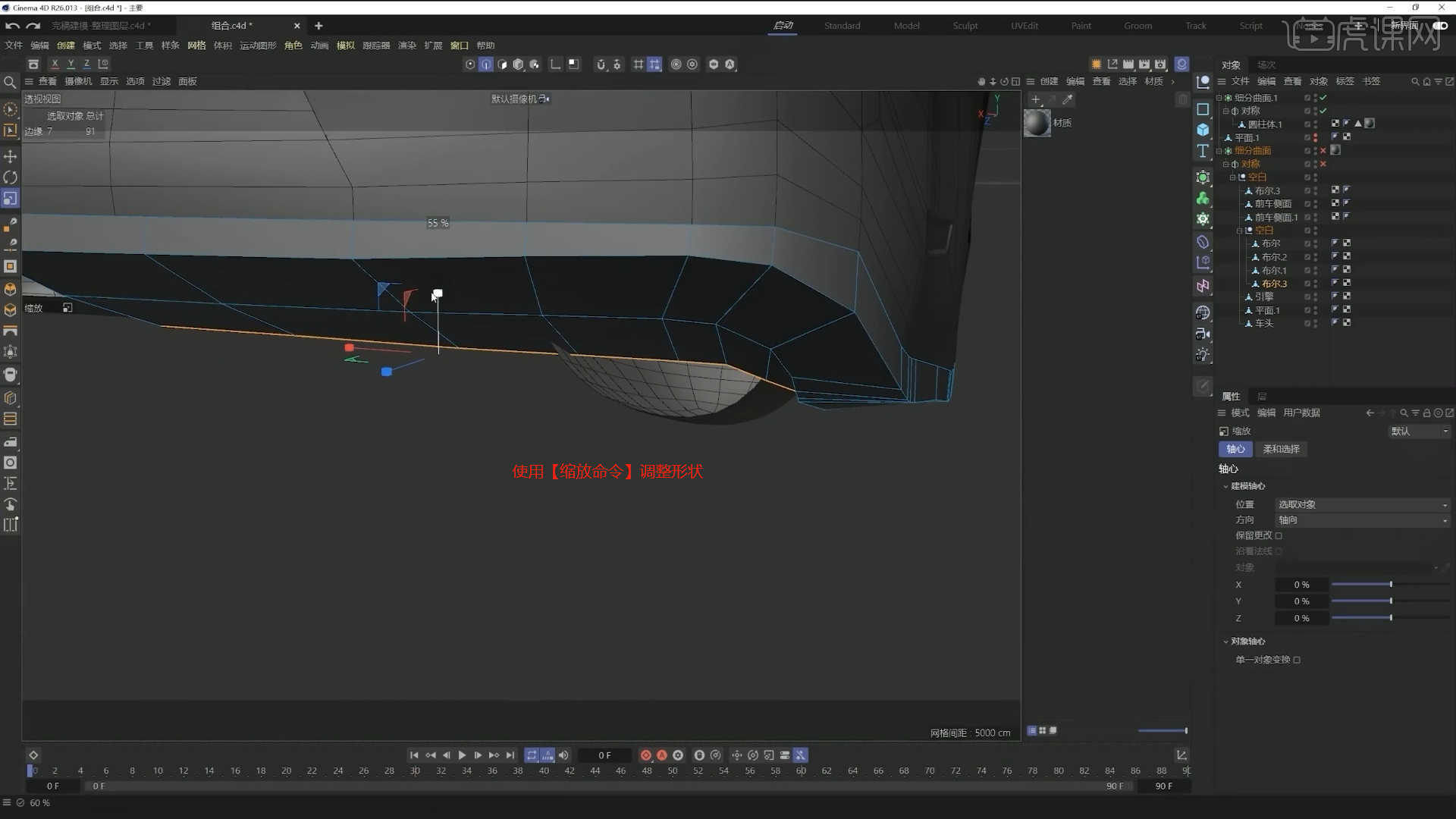
Task: Collapse the 建模轴心 section
Action: 1225,486
